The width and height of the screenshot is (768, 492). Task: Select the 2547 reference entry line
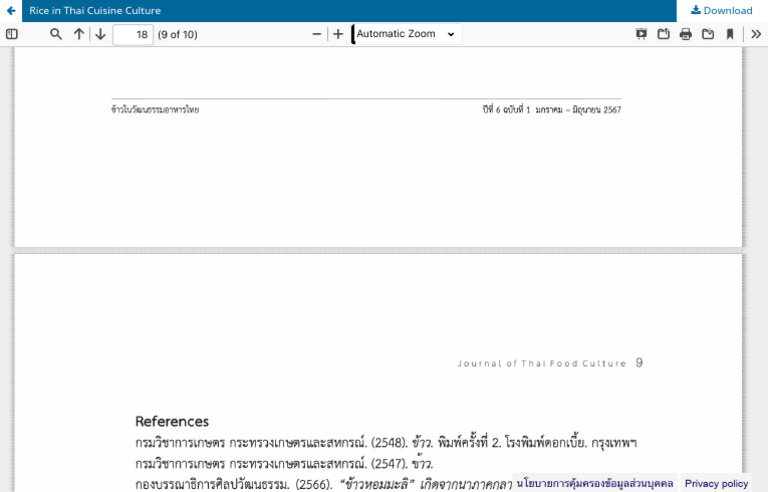tap(284, 463)
